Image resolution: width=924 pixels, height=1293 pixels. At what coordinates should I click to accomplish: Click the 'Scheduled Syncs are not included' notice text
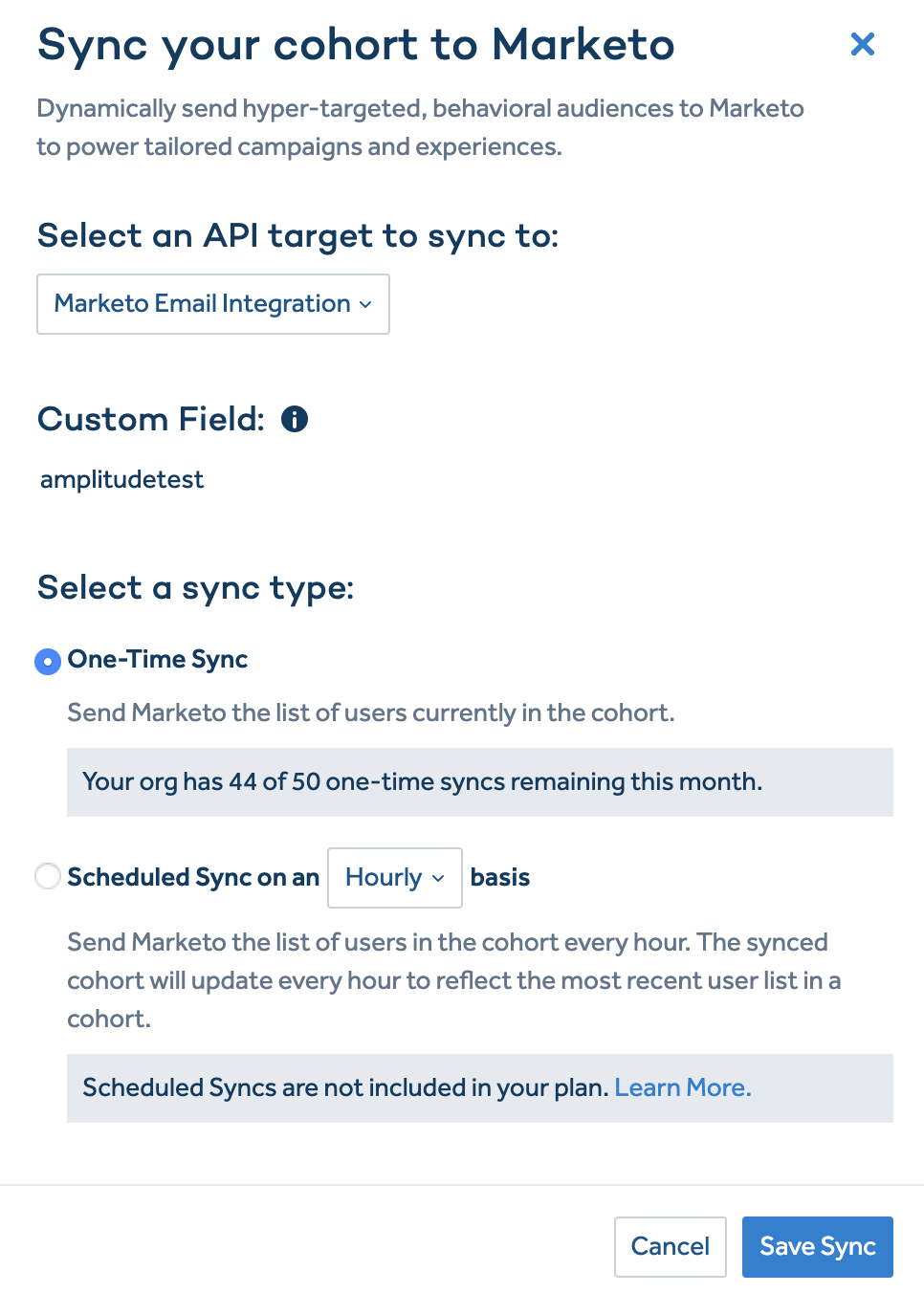pyautogui.click(x=344, y=1087)
